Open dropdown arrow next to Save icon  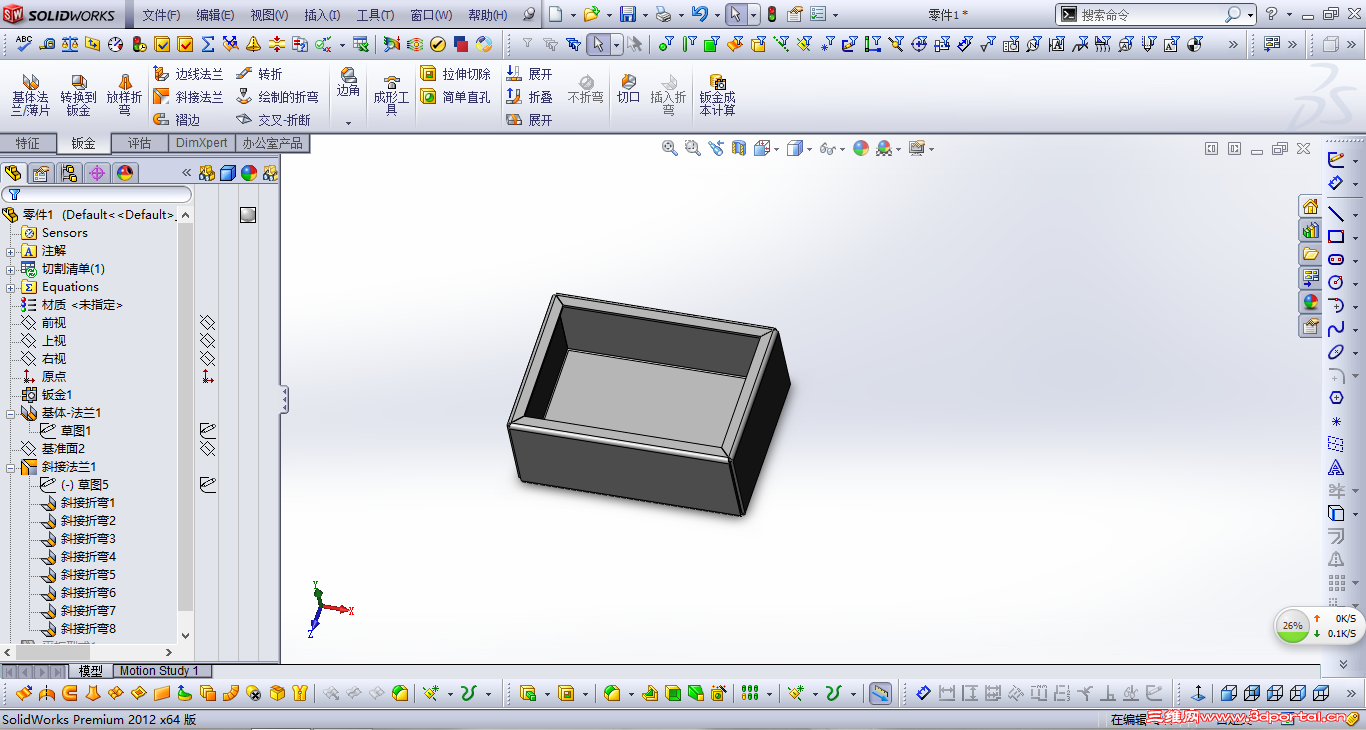(x=645, y=16)
